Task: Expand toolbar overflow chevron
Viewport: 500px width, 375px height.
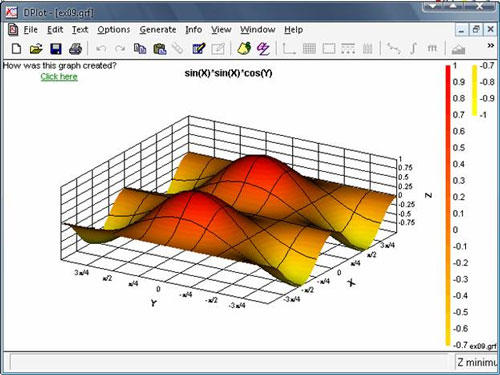Action: pos(490,45)
